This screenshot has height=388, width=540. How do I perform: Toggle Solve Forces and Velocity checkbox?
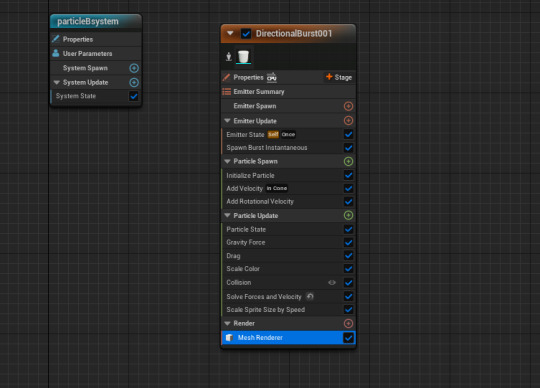[x=348, y=296]
